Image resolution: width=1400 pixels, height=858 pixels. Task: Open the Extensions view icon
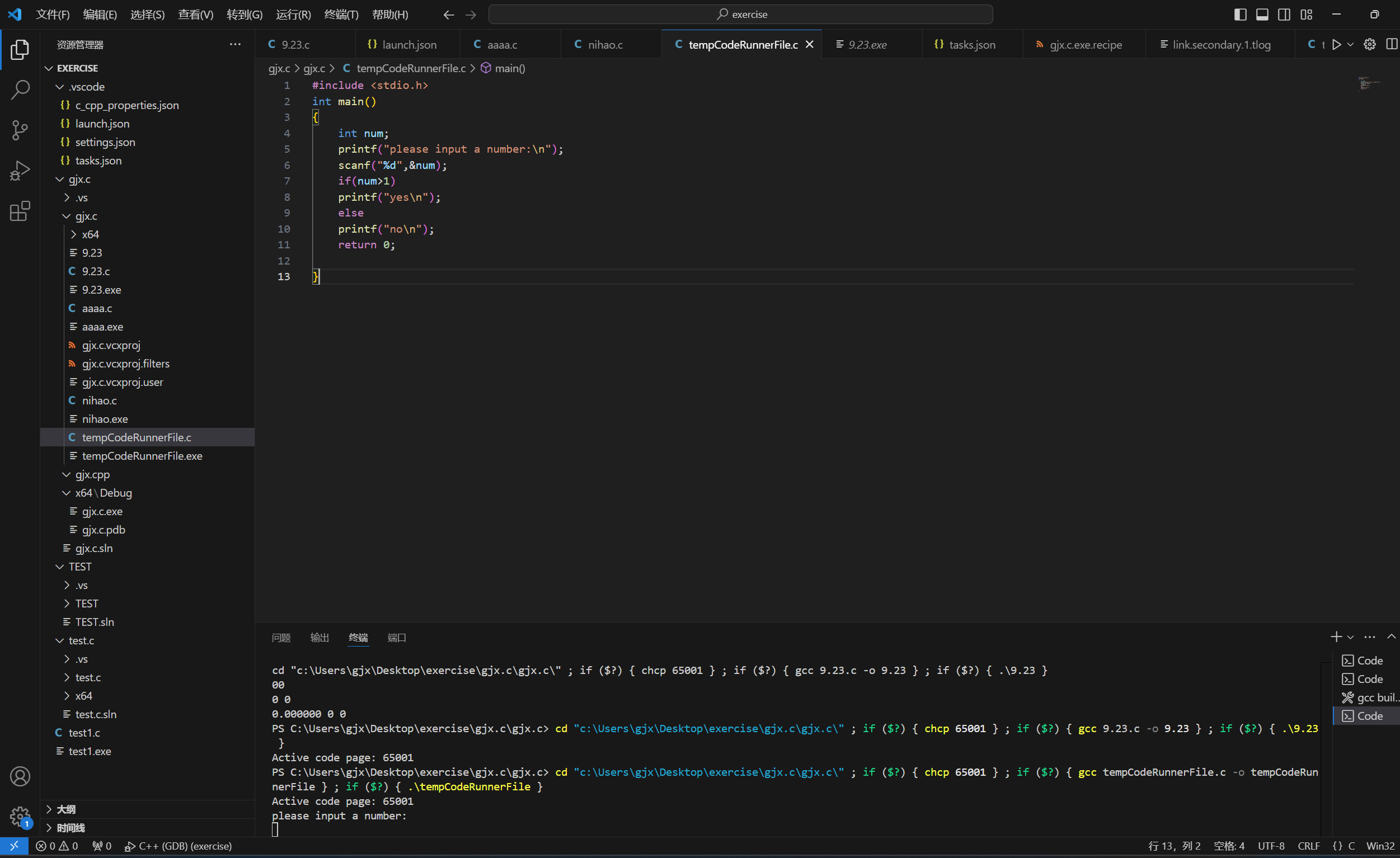click(x=20, y=211)
